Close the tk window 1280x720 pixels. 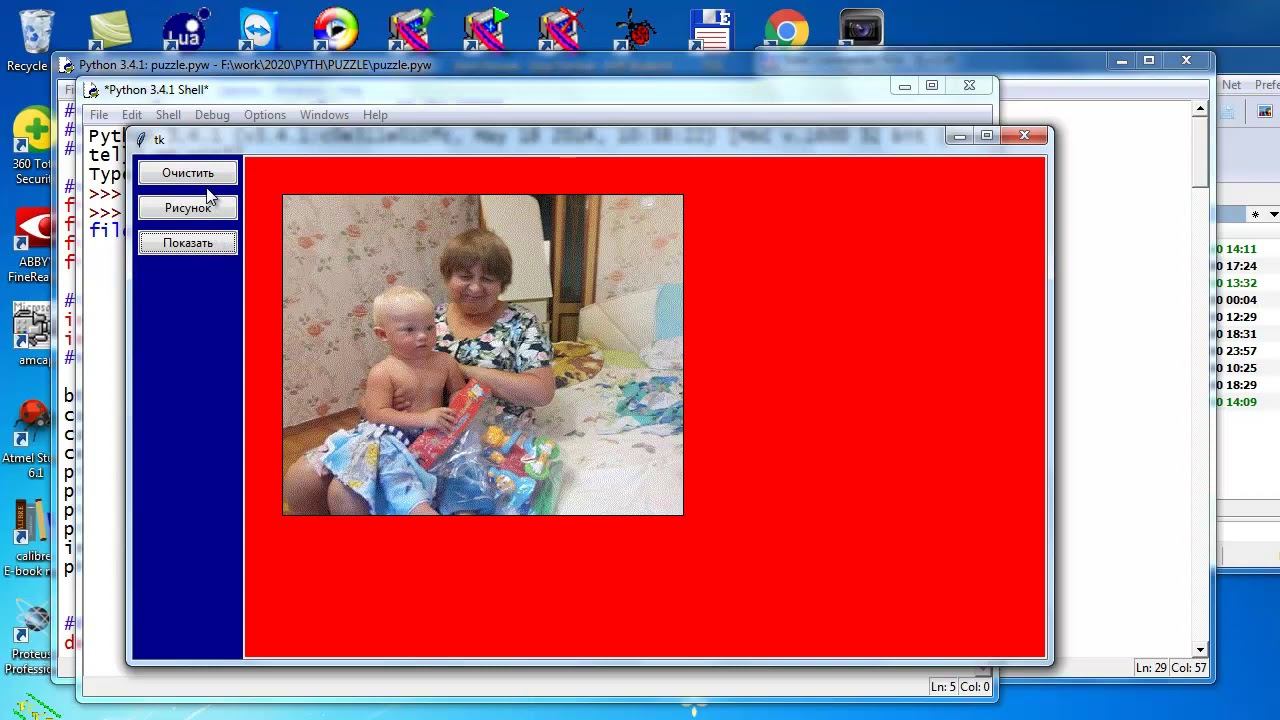1024,136
